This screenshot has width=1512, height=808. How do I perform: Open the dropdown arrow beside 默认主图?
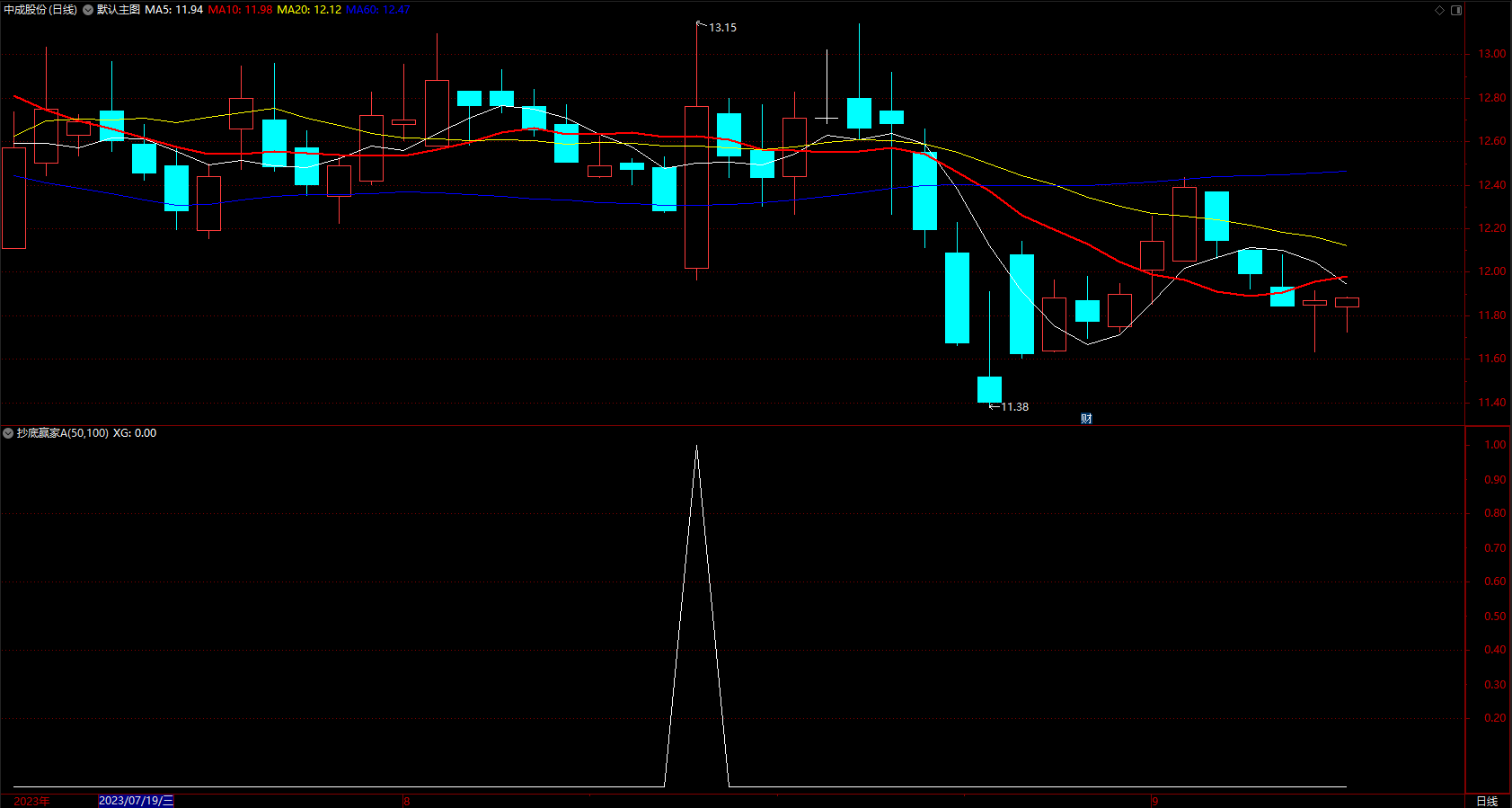88,10
